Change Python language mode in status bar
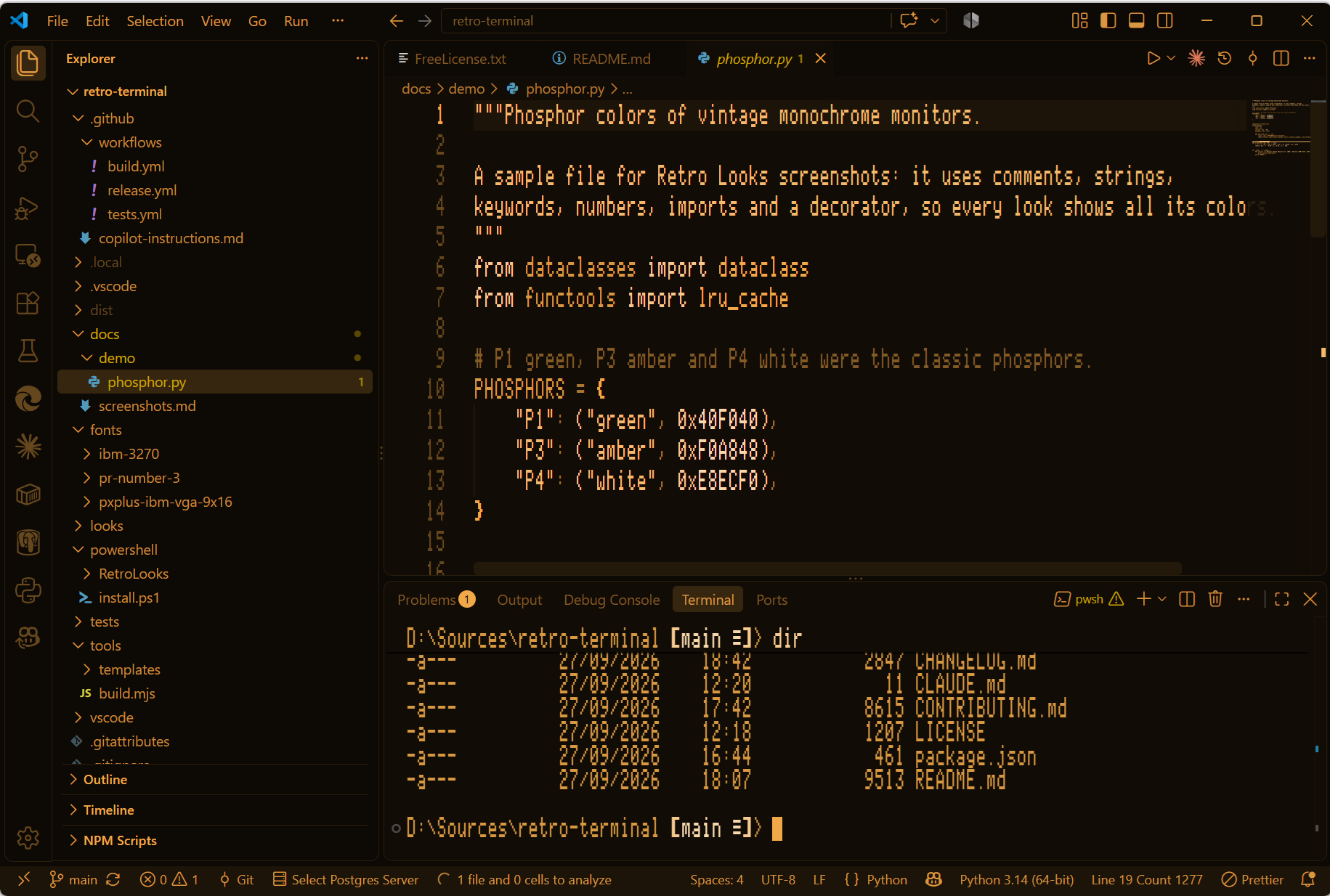Image resolution: width=1330 pixels, height=896 pixels. [886, 879]
